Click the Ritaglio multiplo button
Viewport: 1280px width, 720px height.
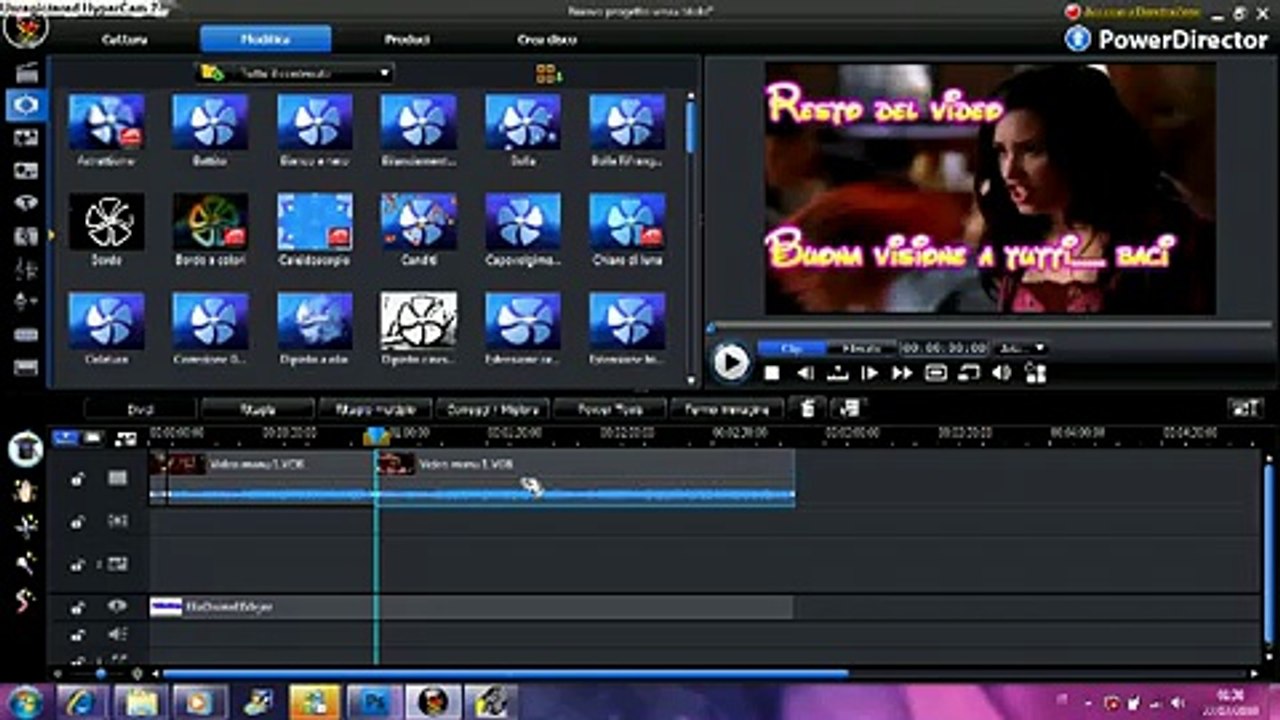374,408
